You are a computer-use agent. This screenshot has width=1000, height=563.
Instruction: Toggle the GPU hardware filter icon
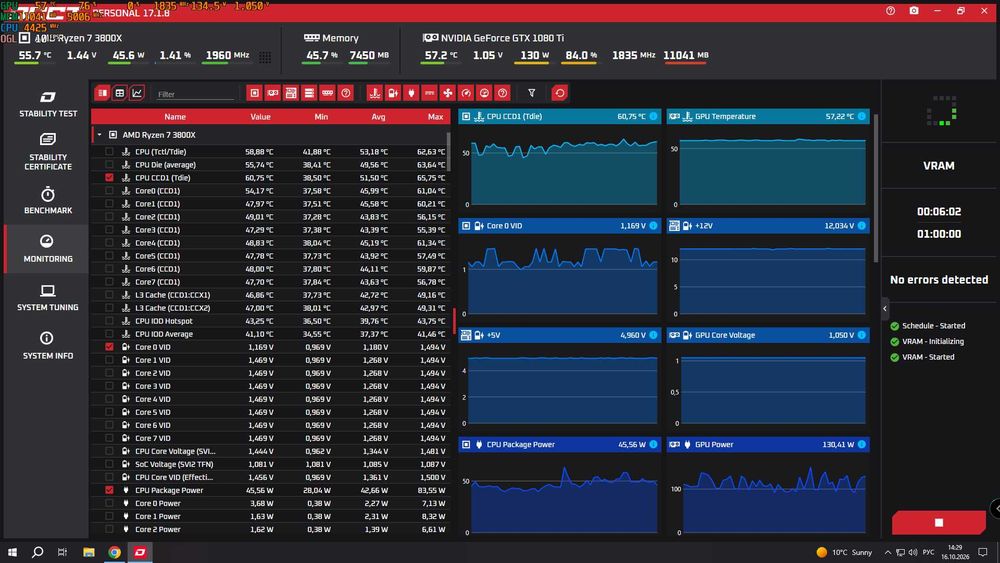pyautogui.click(x=273, y=93)
